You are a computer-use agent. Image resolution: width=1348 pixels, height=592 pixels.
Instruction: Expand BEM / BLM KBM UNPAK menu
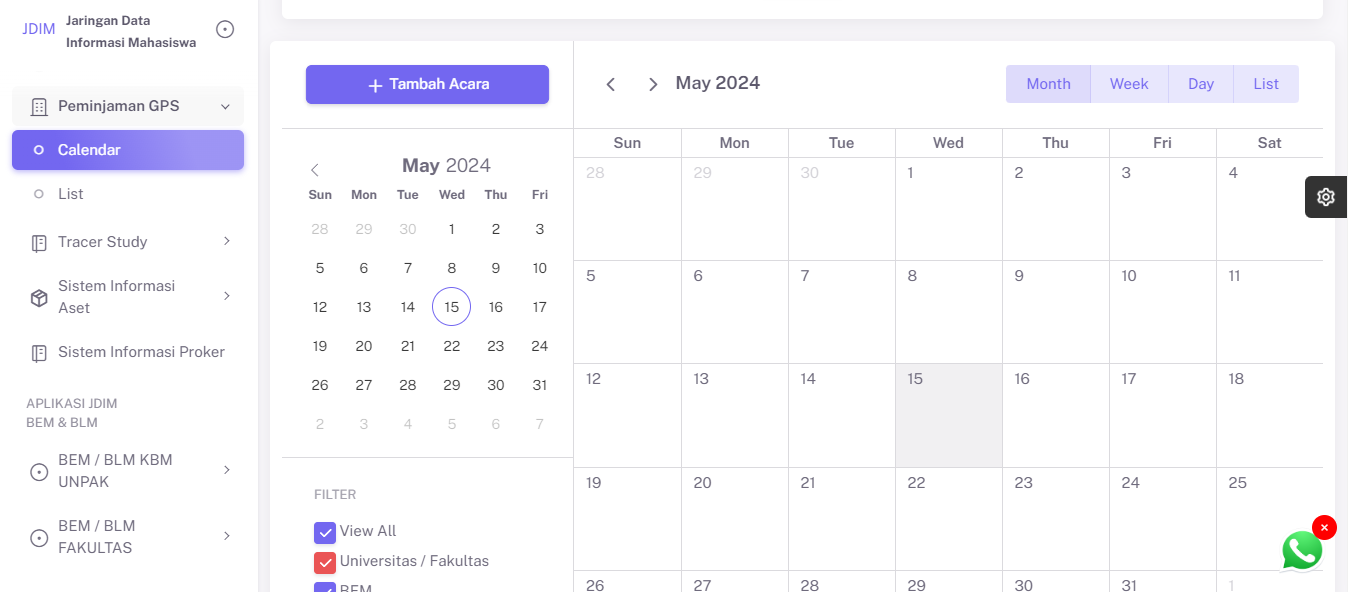[x=226, y=471]
